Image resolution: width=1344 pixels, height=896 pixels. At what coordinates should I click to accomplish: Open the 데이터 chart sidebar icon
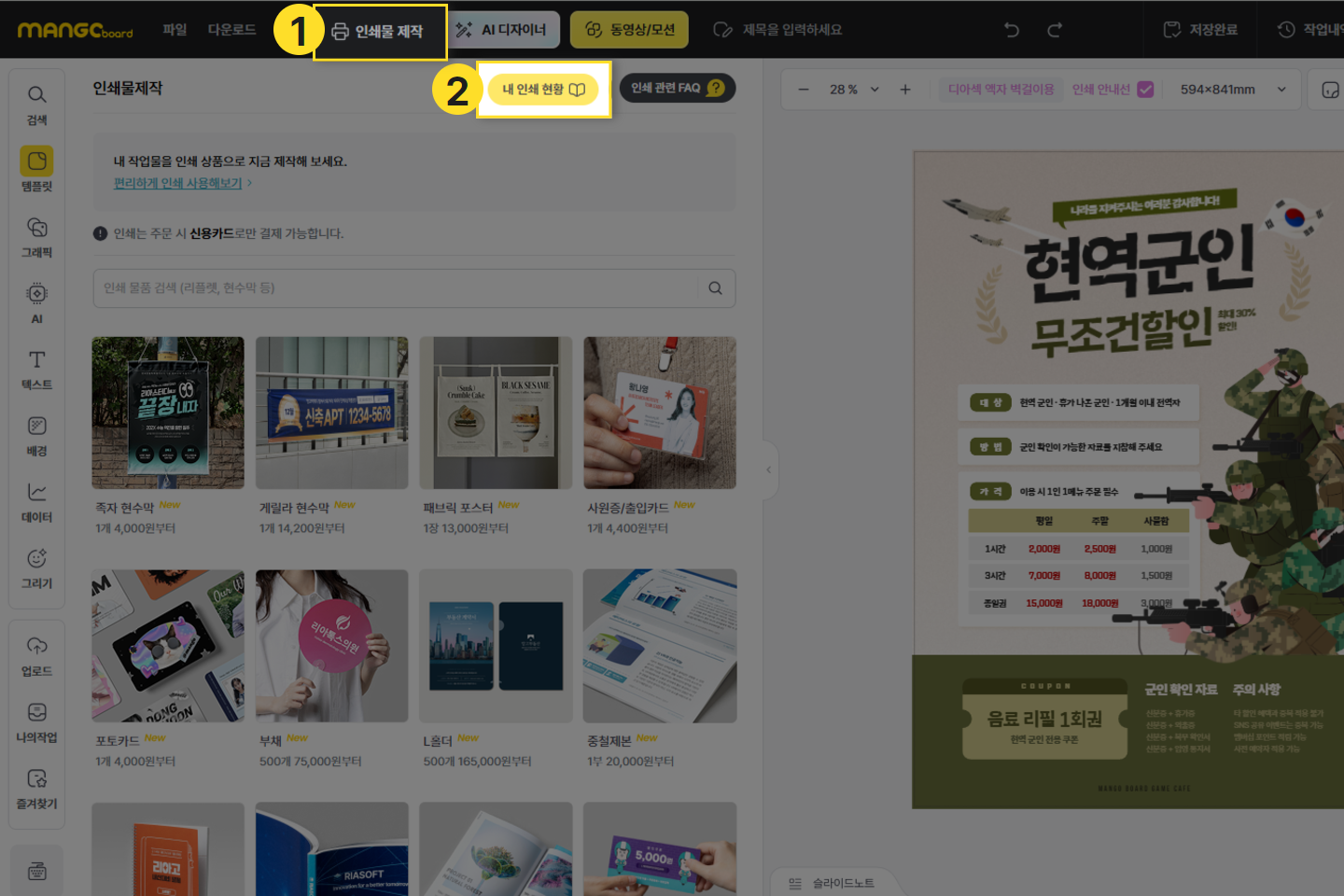click(x=36, y=502)
